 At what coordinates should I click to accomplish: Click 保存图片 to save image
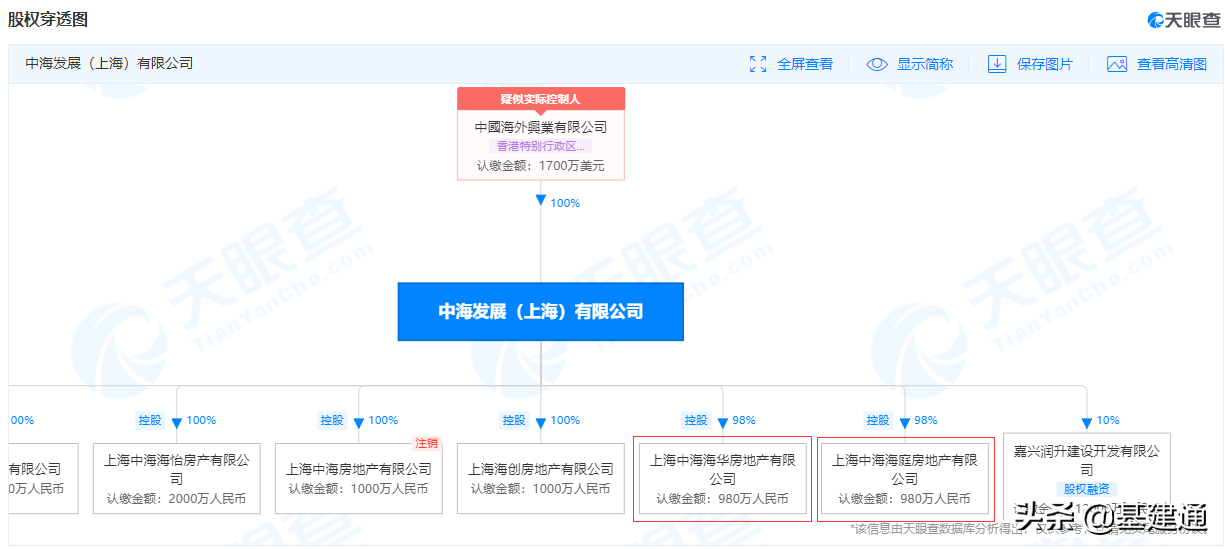[1045, 64]
